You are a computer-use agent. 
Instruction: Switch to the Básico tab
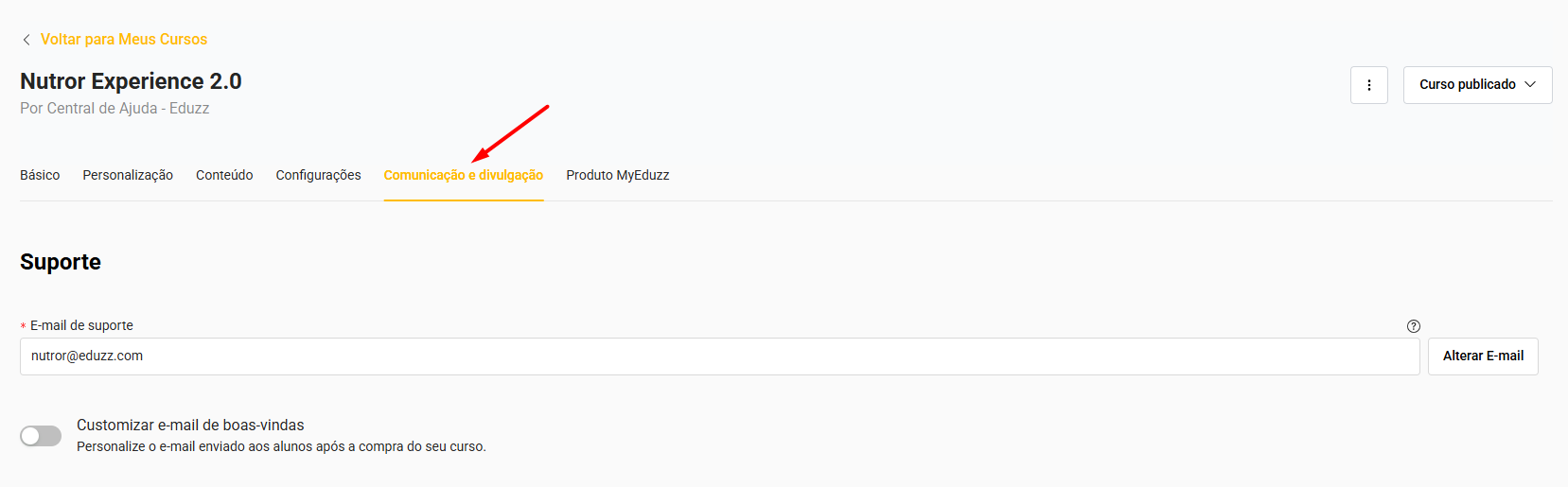click(x=40, y=175)
